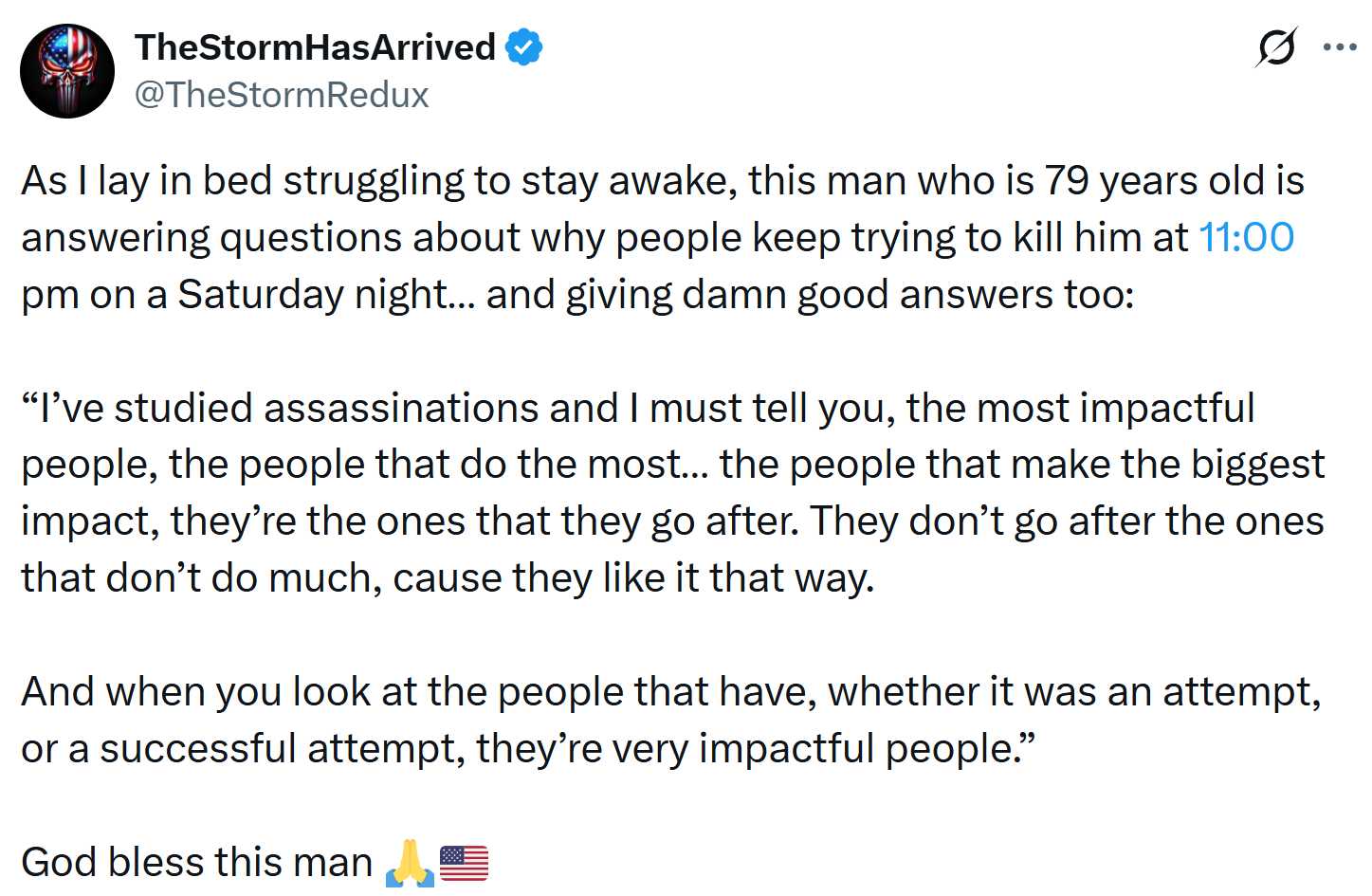
Task: Click the blue 11:00 time link
Action: (x=1246, y=237)
